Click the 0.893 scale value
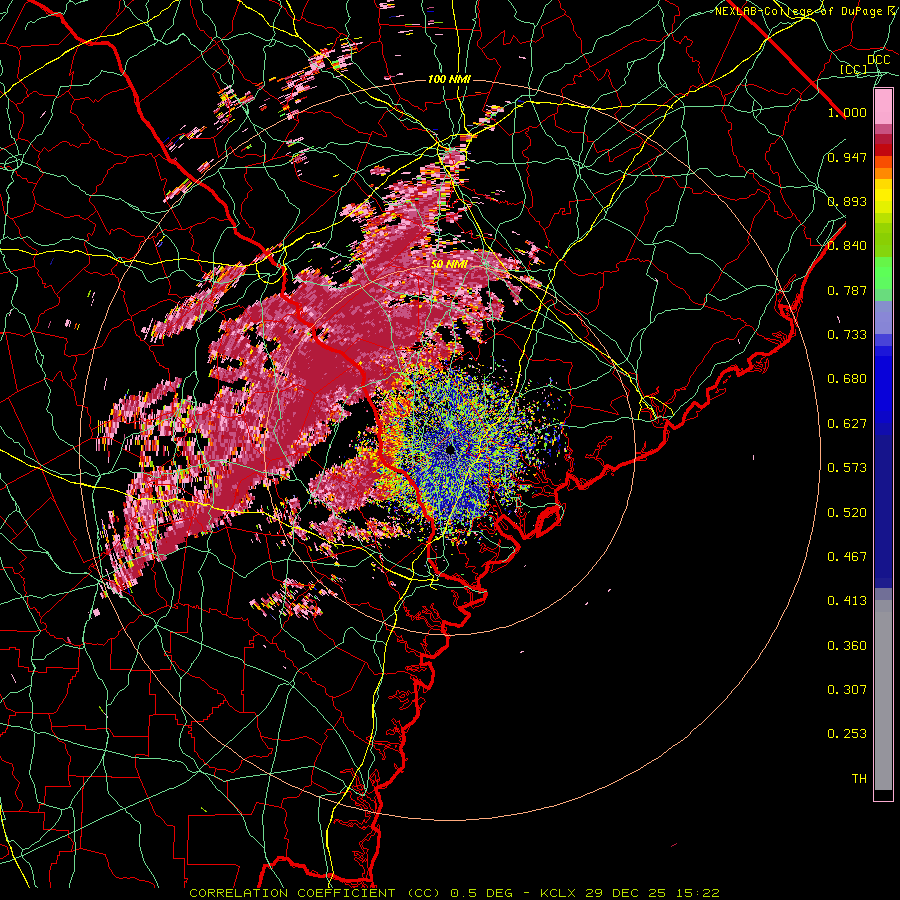Screen dimensions: 900x900 [x=847, y=201]
